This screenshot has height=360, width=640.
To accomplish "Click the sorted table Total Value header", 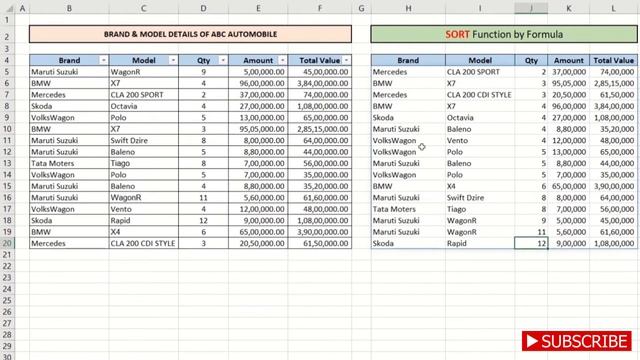I will [613, 60].
